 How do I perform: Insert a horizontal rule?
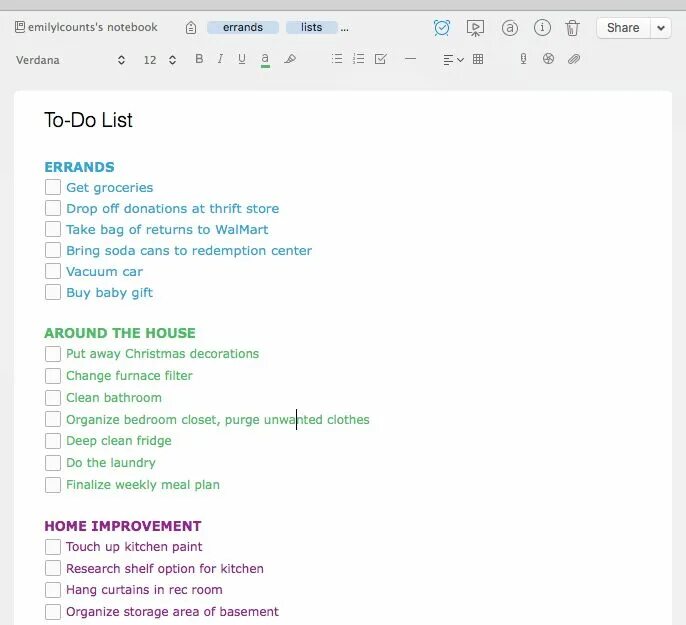pyautogui.click(x=410, y=59)
